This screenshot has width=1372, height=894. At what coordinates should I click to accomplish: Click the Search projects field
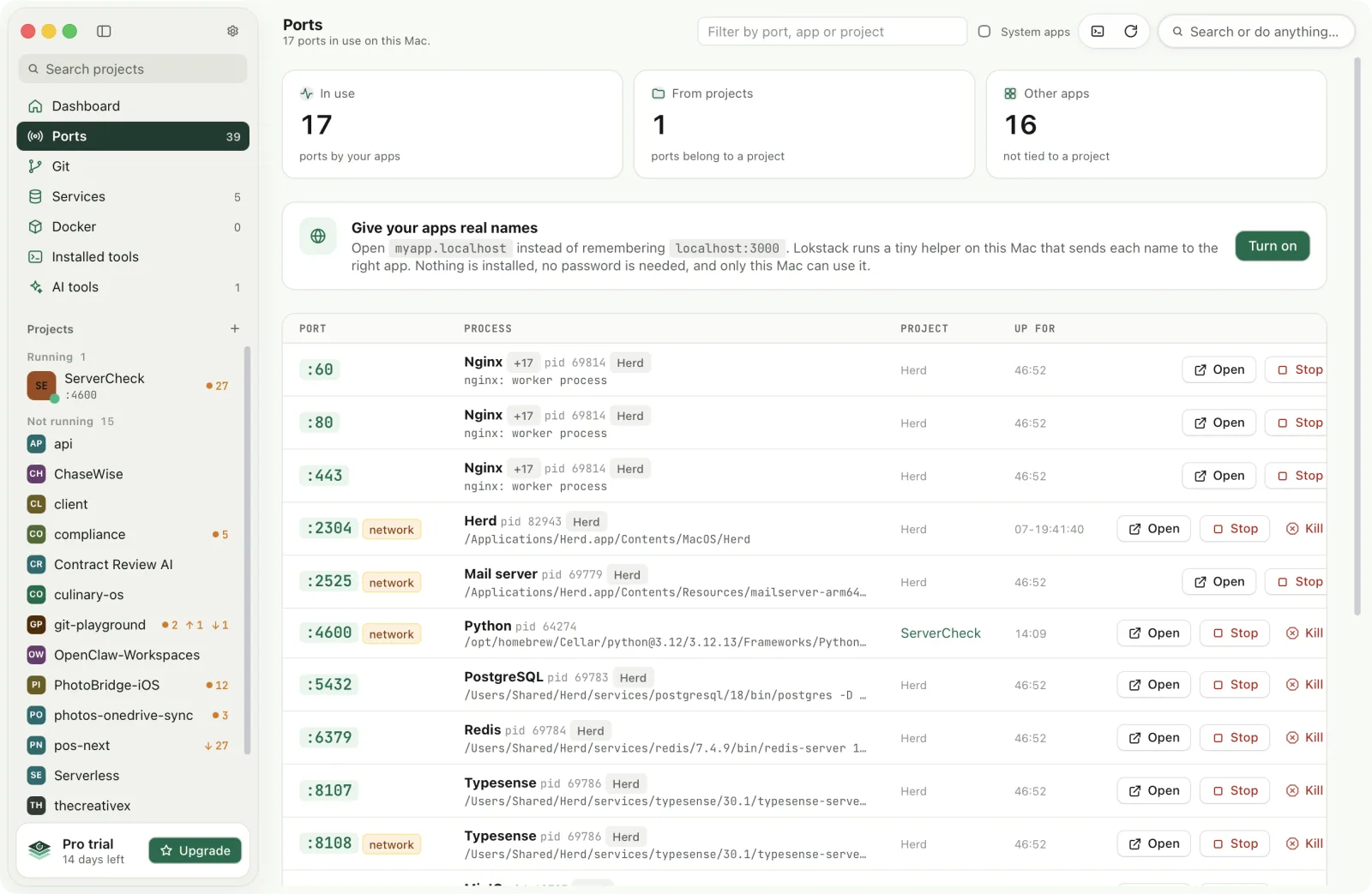133,69
